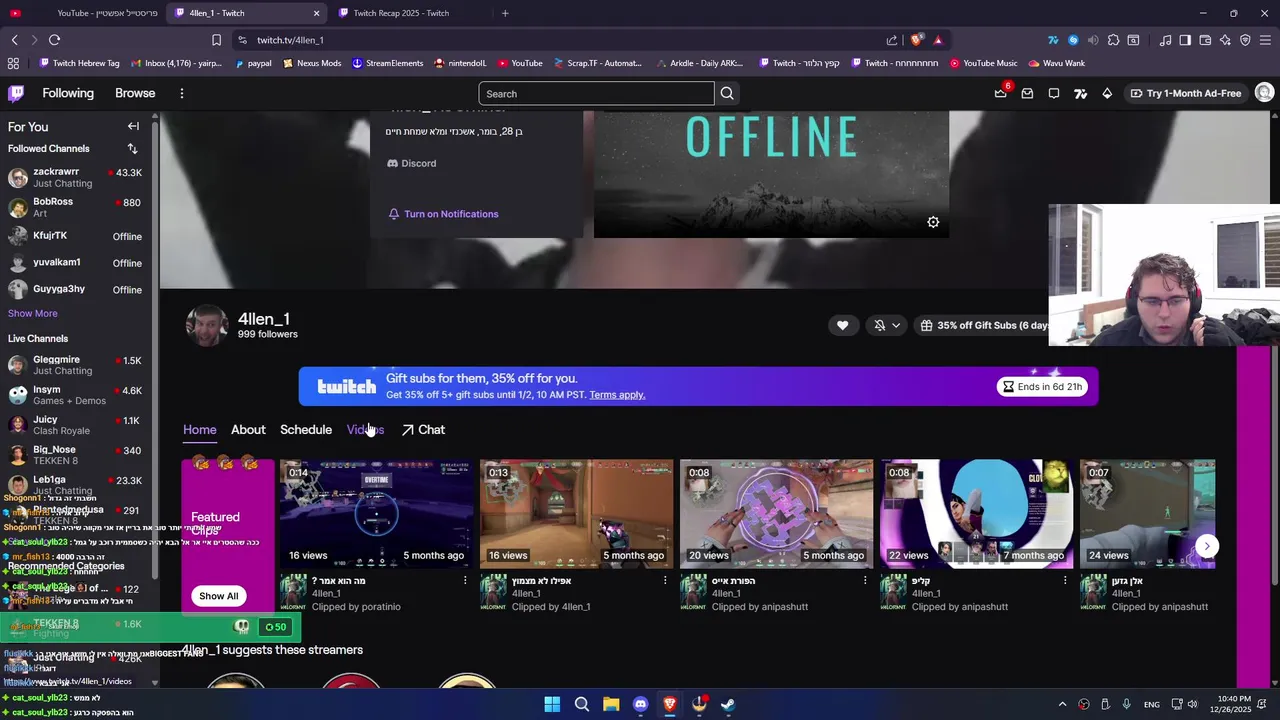Open the taskbar volume control
Viewport: 1280px width, 720px height.
[x=1192, y=704]
